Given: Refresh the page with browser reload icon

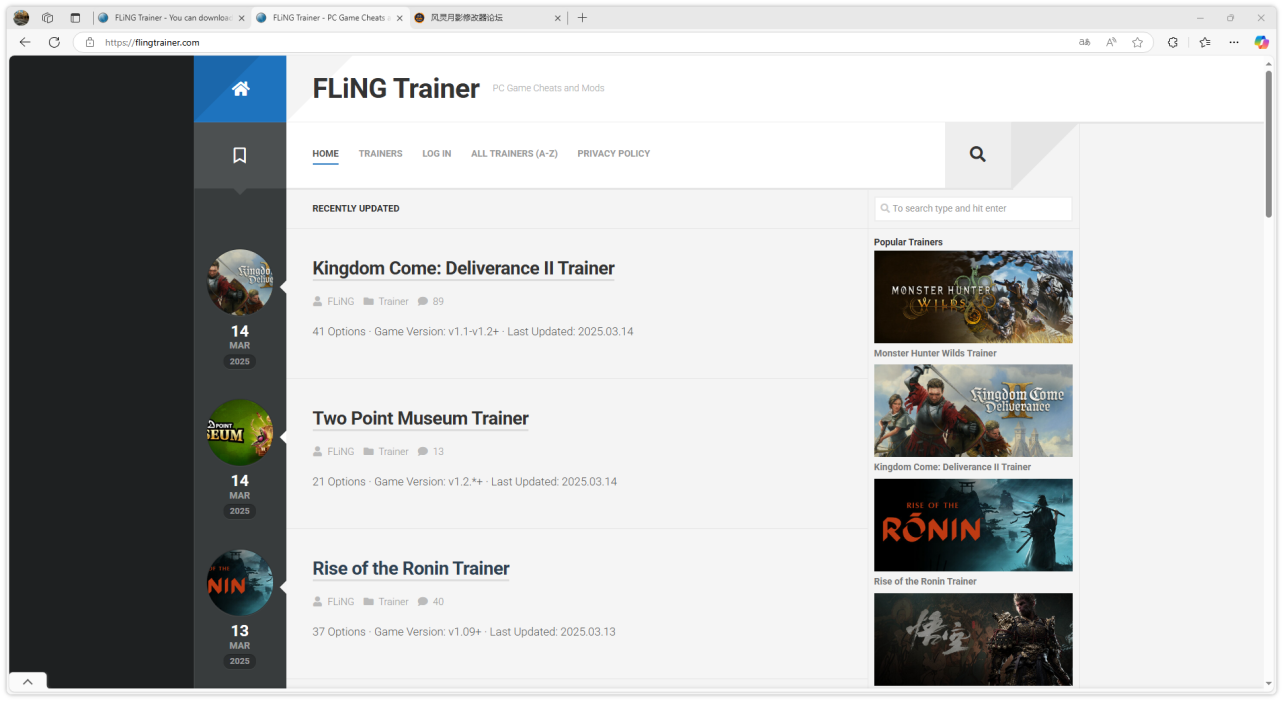Looking at the screenshot, I should tap(54, 42).
